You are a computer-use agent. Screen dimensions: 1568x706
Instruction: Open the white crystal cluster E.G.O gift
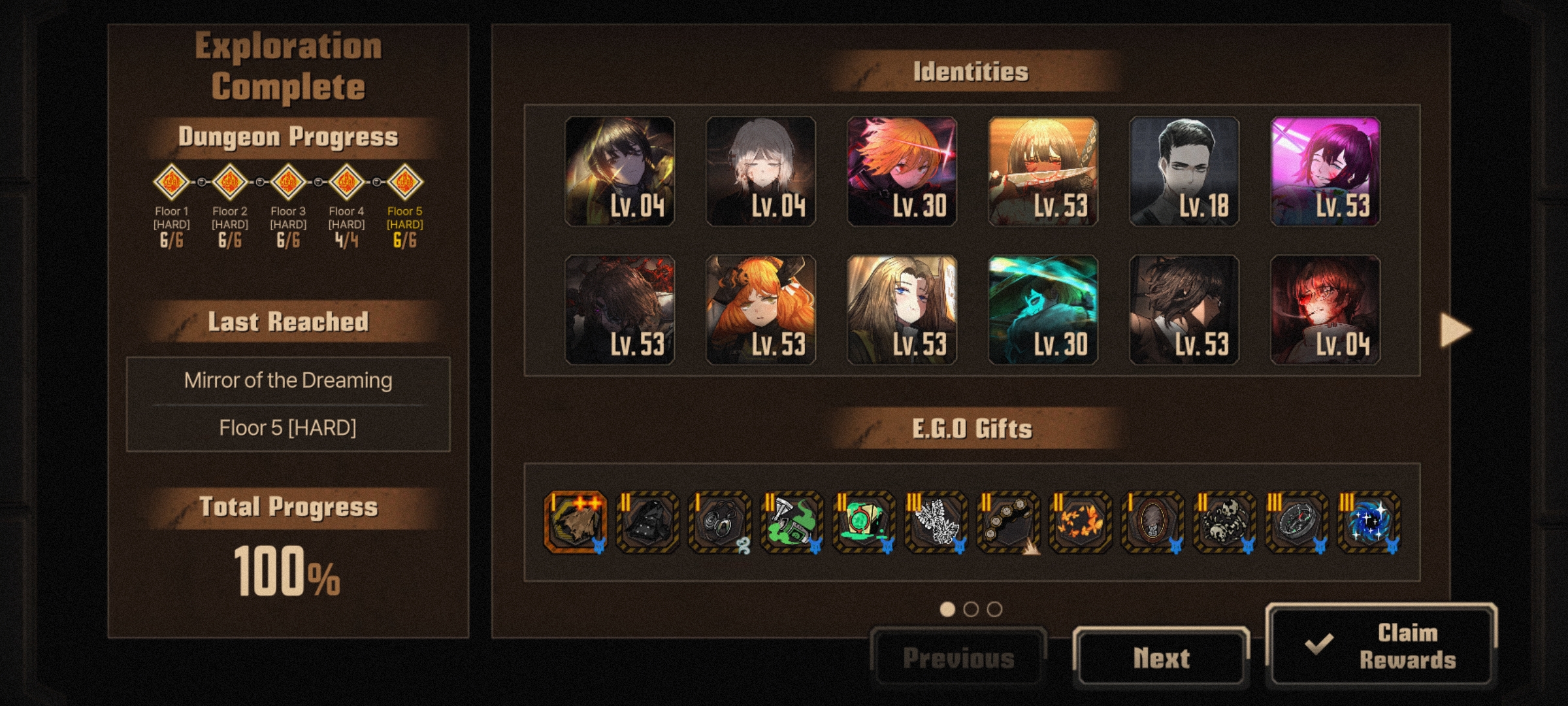936,522
